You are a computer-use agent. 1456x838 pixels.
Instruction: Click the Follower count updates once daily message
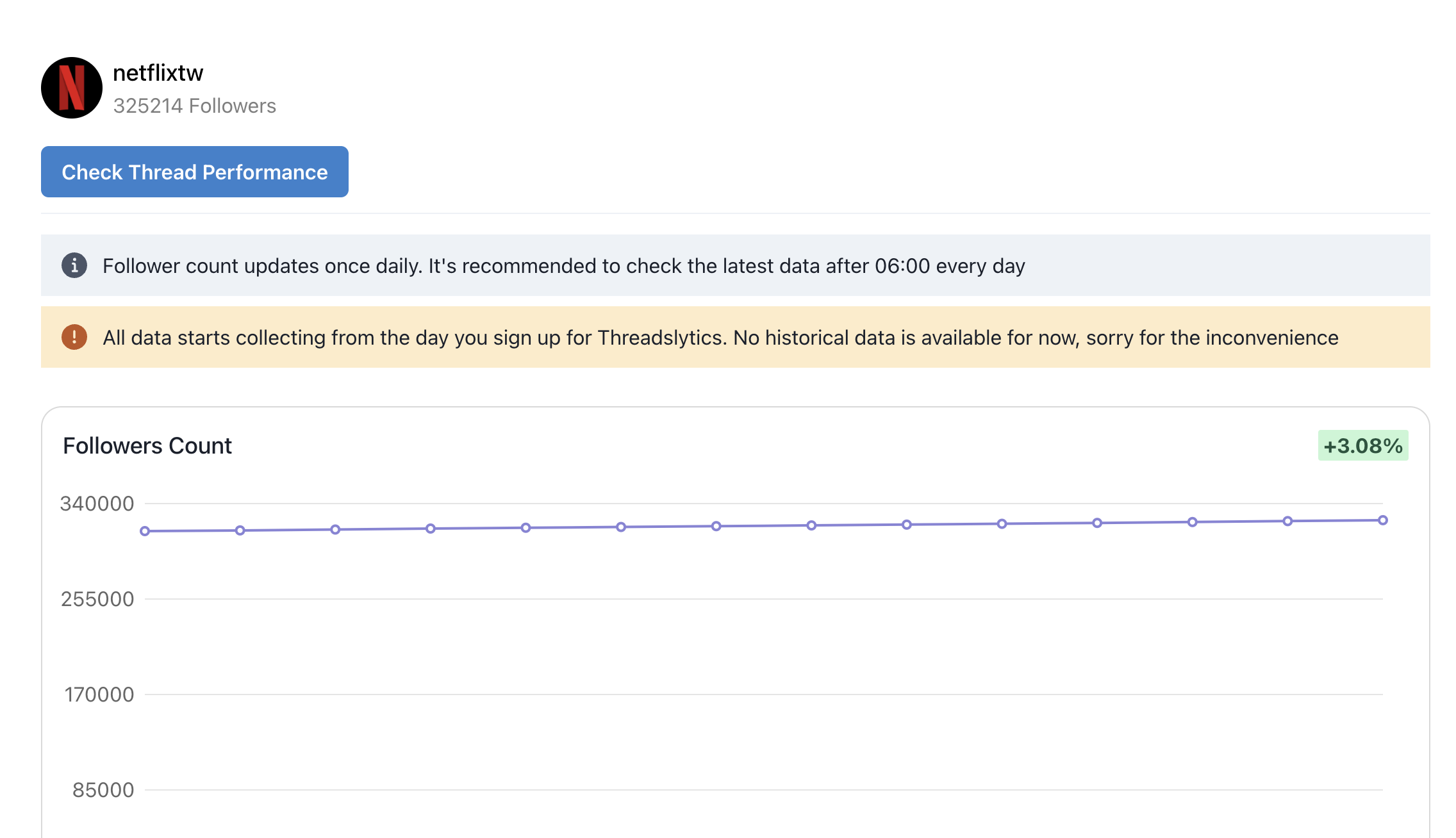click(x=564, y=266)
